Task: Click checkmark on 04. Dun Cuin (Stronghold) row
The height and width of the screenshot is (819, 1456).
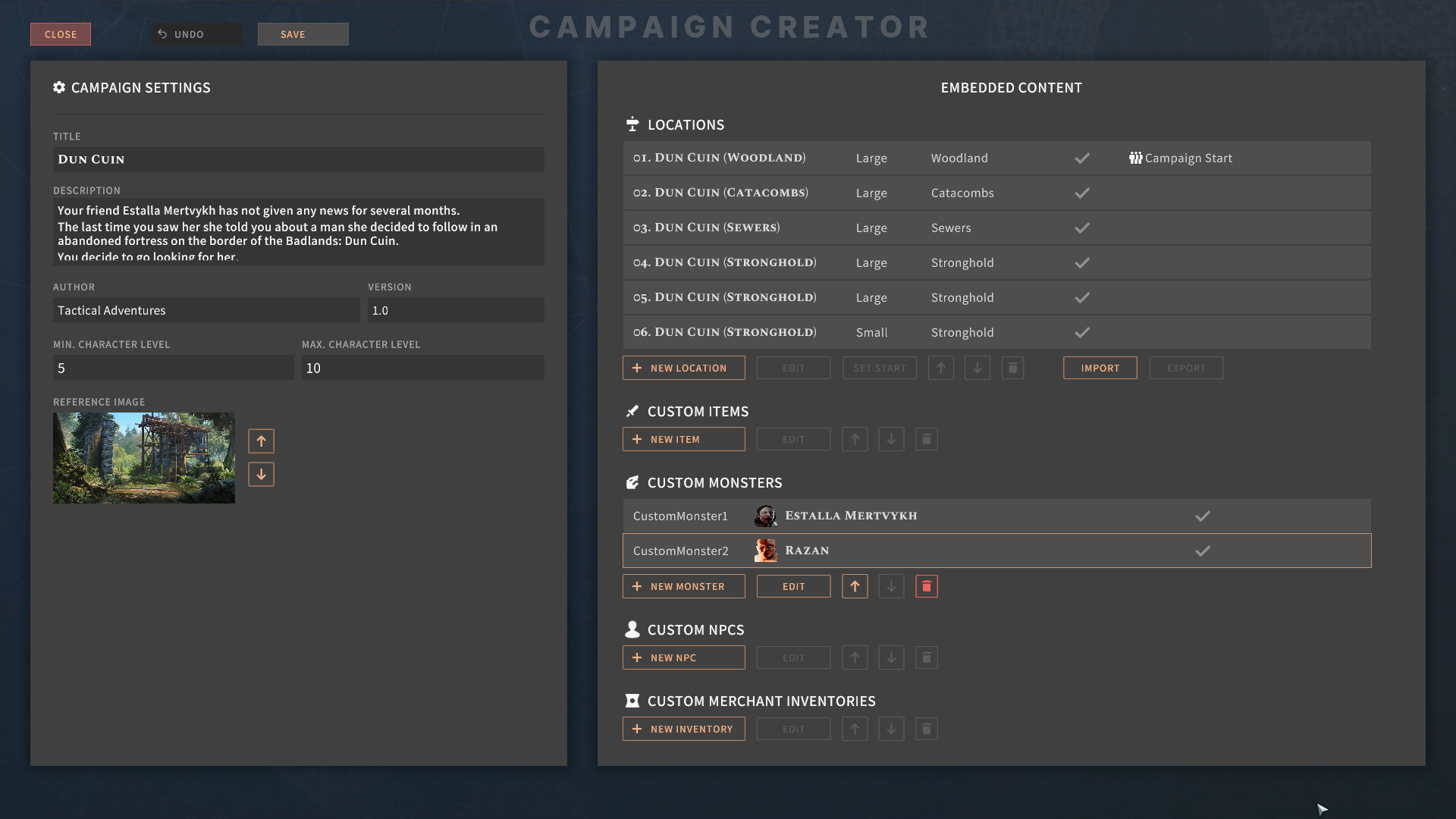Action: coord(1082,262)
